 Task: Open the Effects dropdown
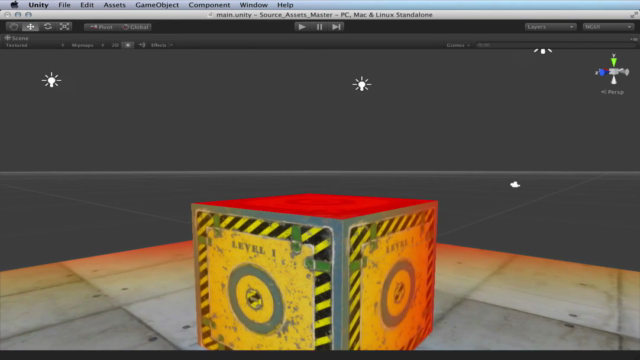162,45
